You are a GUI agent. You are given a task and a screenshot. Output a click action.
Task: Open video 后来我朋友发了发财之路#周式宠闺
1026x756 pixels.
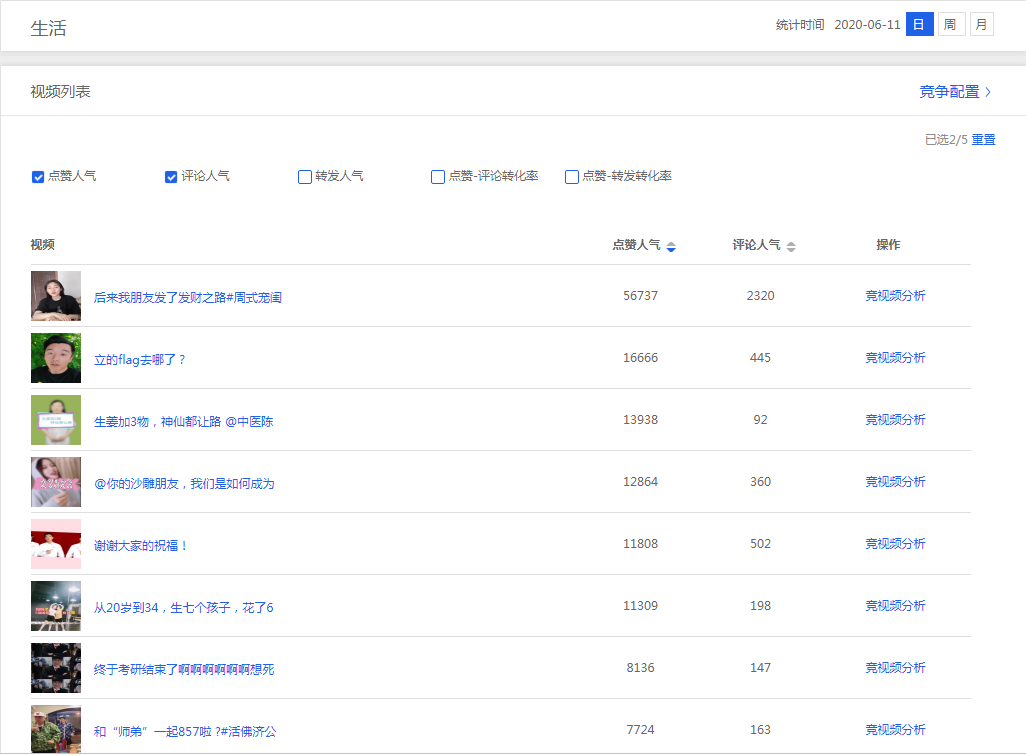pyautogui.click(x=188, y=297)
